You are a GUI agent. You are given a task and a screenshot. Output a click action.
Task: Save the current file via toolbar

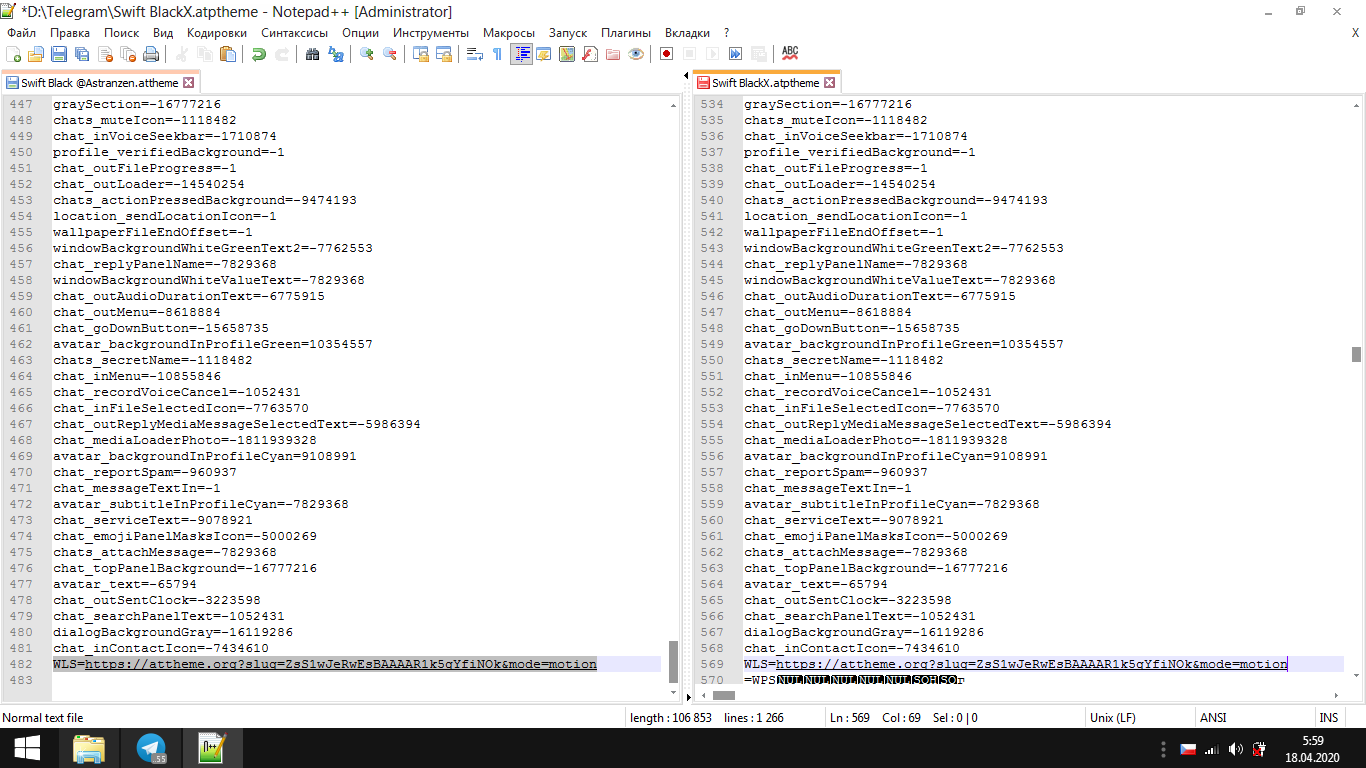(59, 54)
